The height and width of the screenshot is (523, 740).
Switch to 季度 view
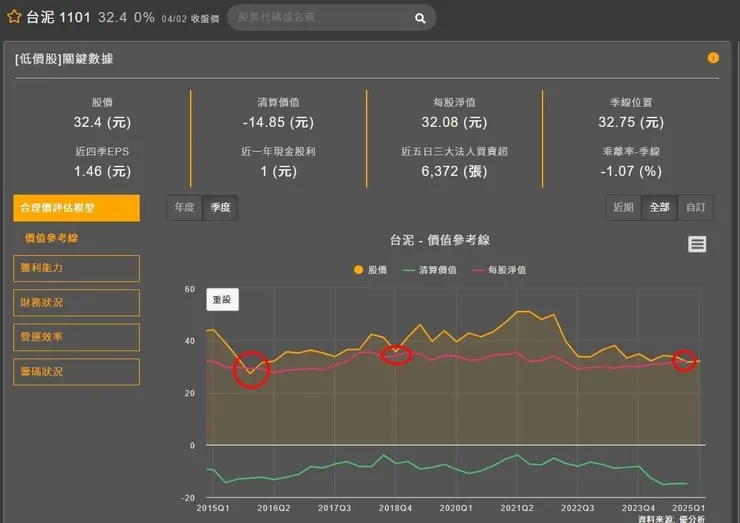(x=220, y=207)
